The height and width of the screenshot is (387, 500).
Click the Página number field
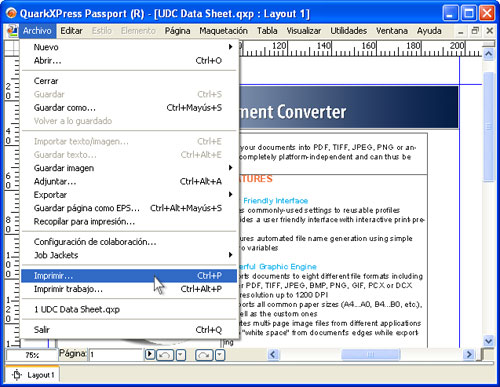[115, 355]
